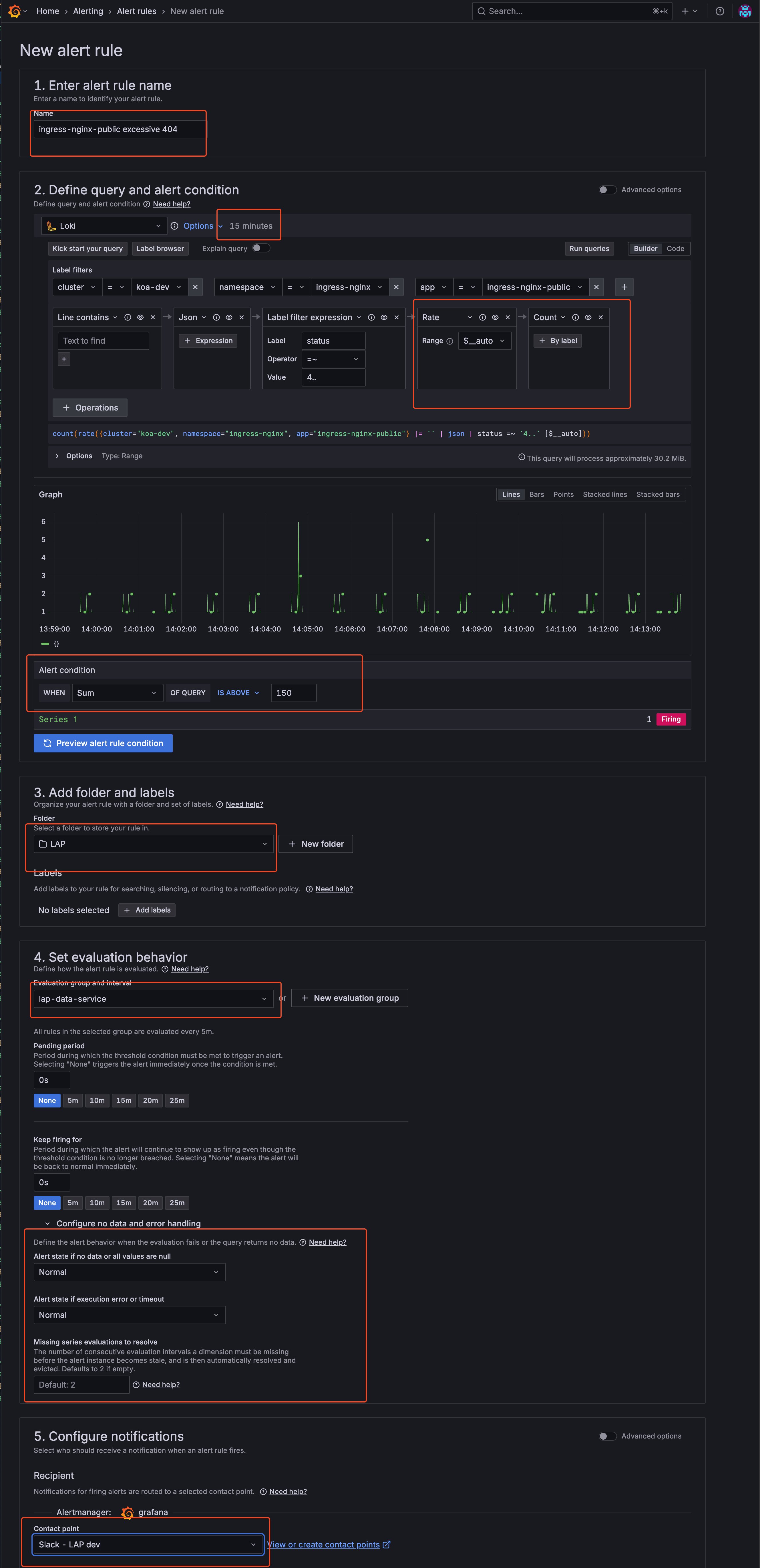760x1568 pixels.
Task: Toggle Advanced options in query section
Action: pyautogui.click(x=607, y=190)
